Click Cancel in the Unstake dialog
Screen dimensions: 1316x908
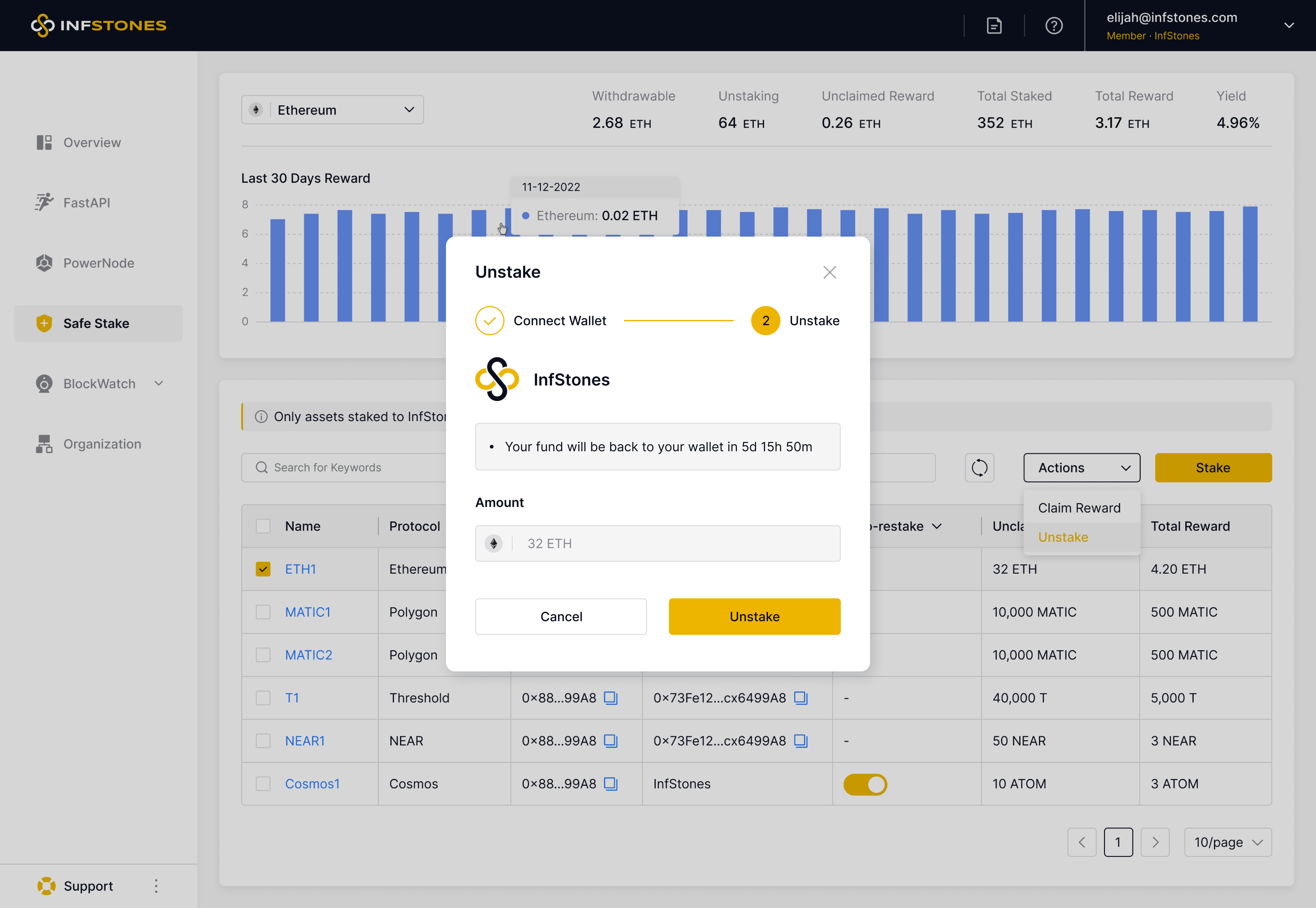(561, 617)
